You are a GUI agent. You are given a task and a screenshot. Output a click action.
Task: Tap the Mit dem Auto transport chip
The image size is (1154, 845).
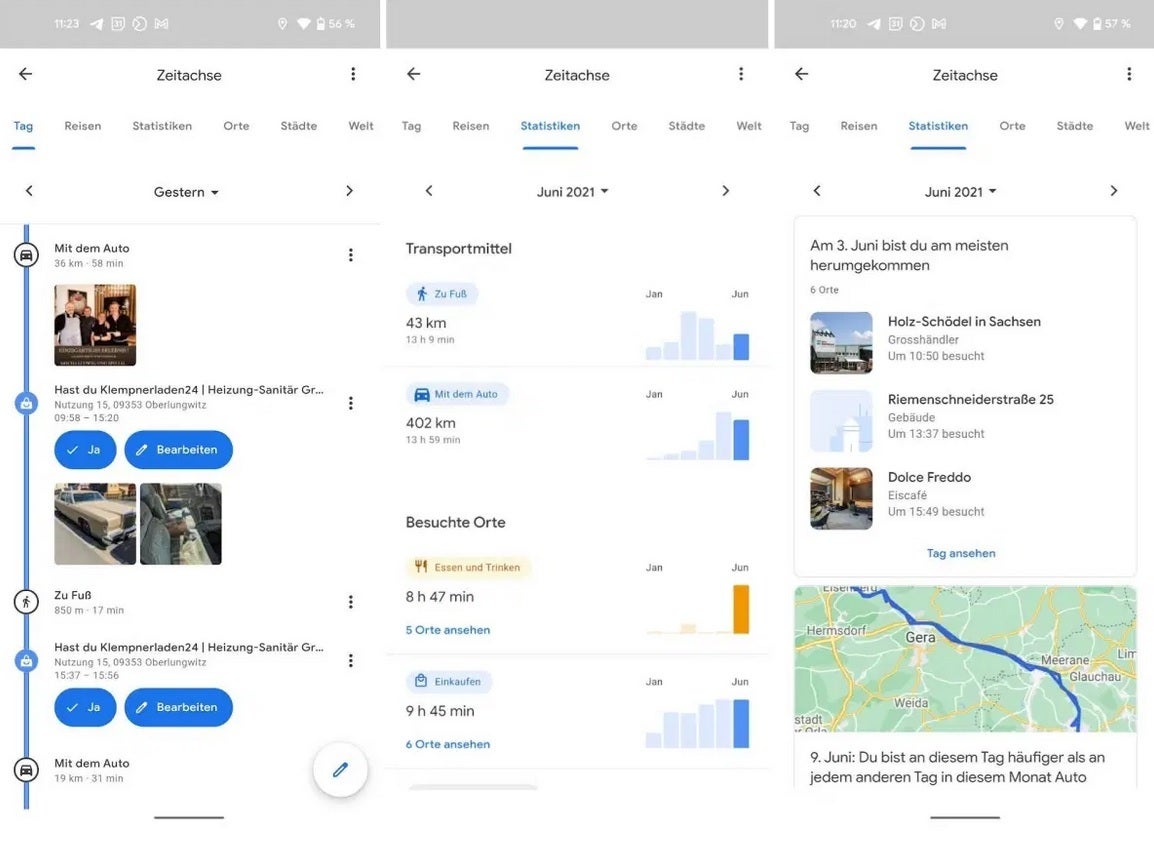coord(457,394)
